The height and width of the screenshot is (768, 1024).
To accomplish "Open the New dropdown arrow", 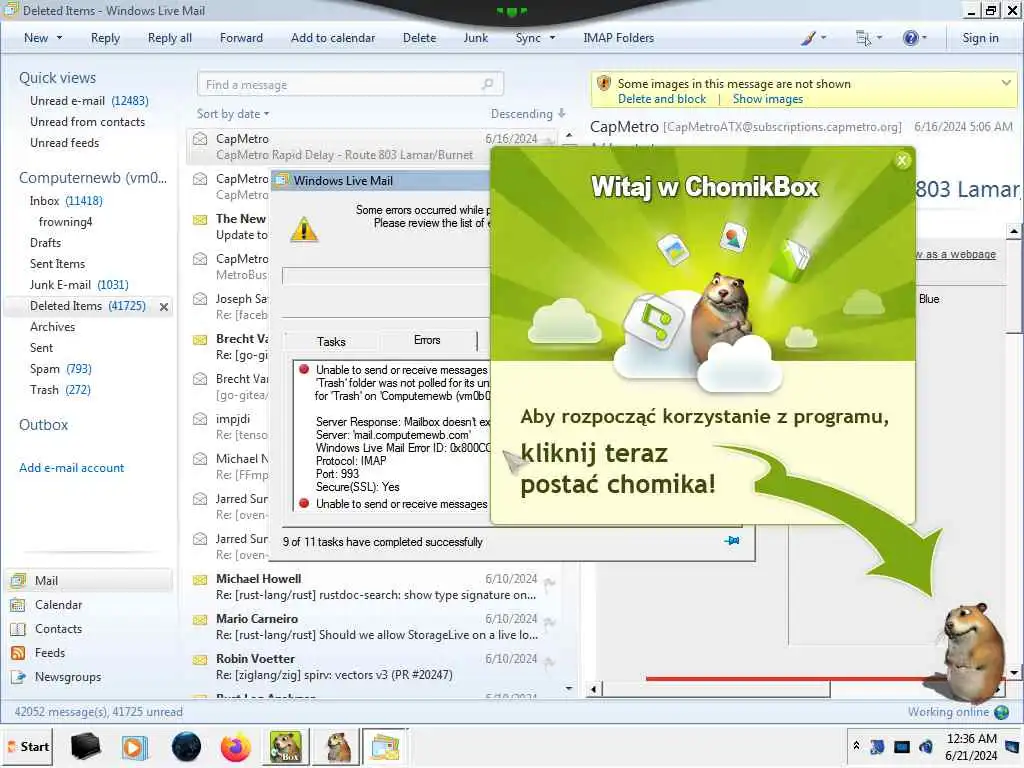I will coord(59,38).
